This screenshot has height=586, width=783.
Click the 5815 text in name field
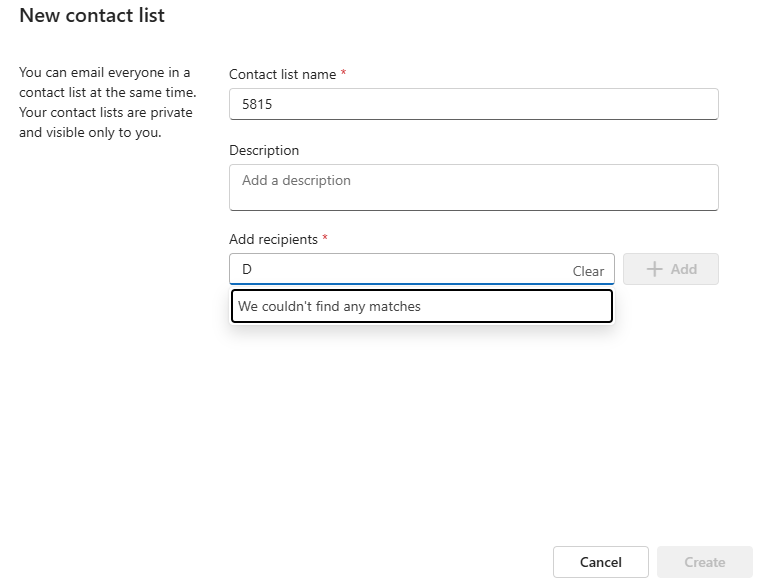257,104
